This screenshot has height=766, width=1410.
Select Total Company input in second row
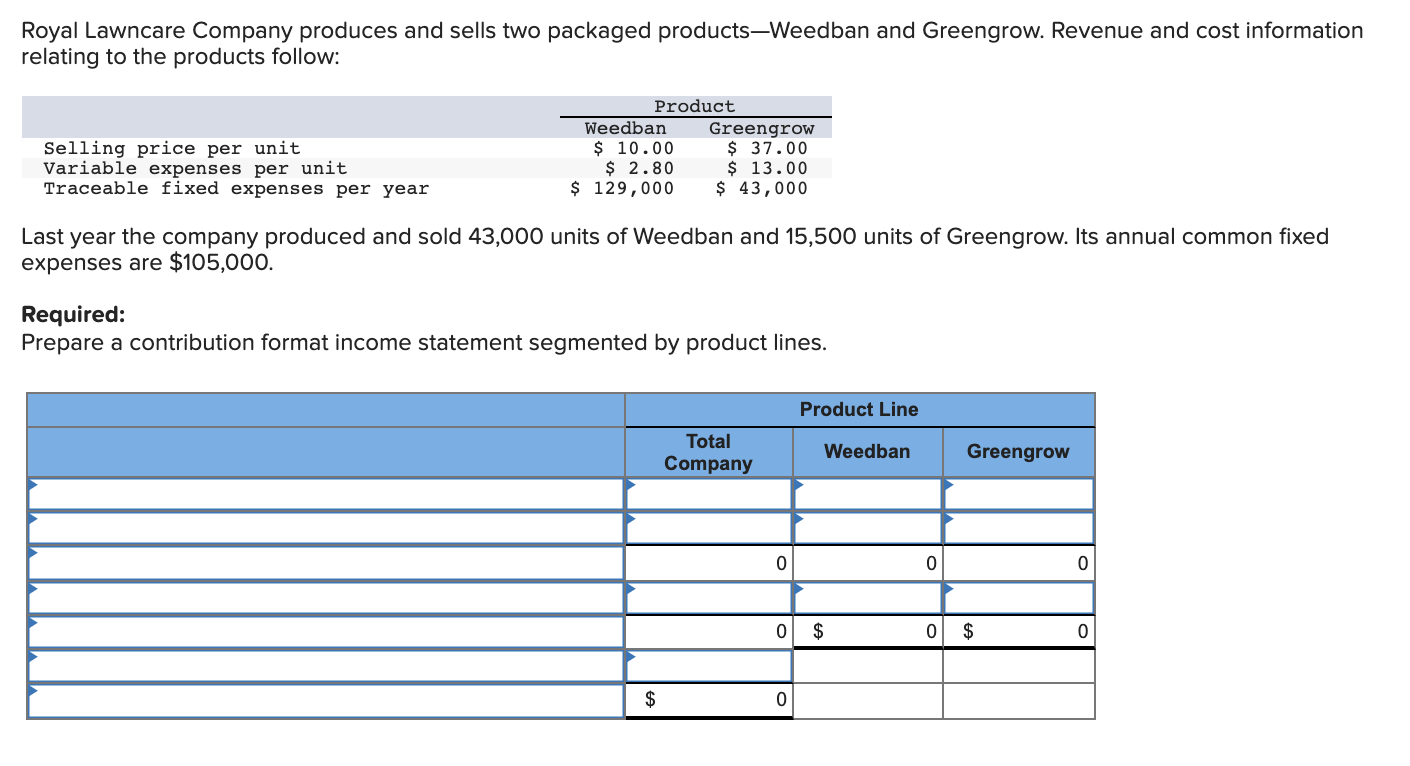[x=709, y=528]
